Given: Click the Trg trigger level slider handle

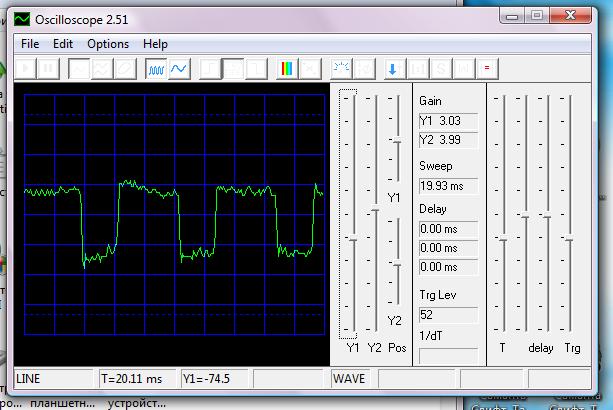Looking at the screenshot, I should 569,238.
